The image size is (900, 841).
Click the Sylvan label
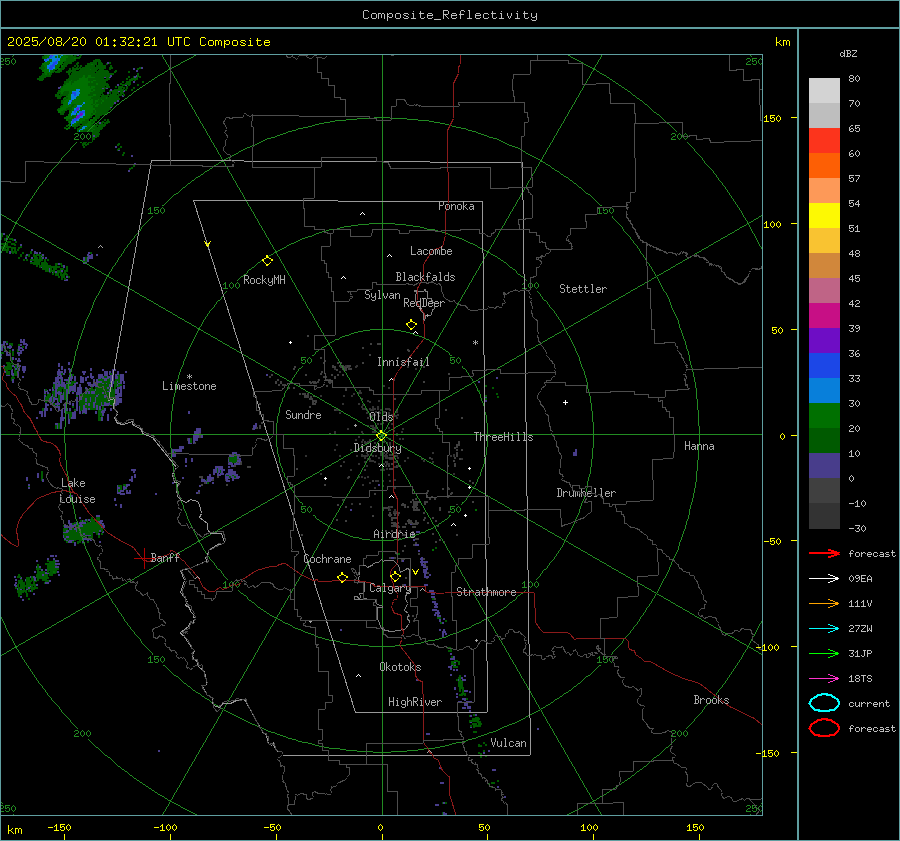382,295
